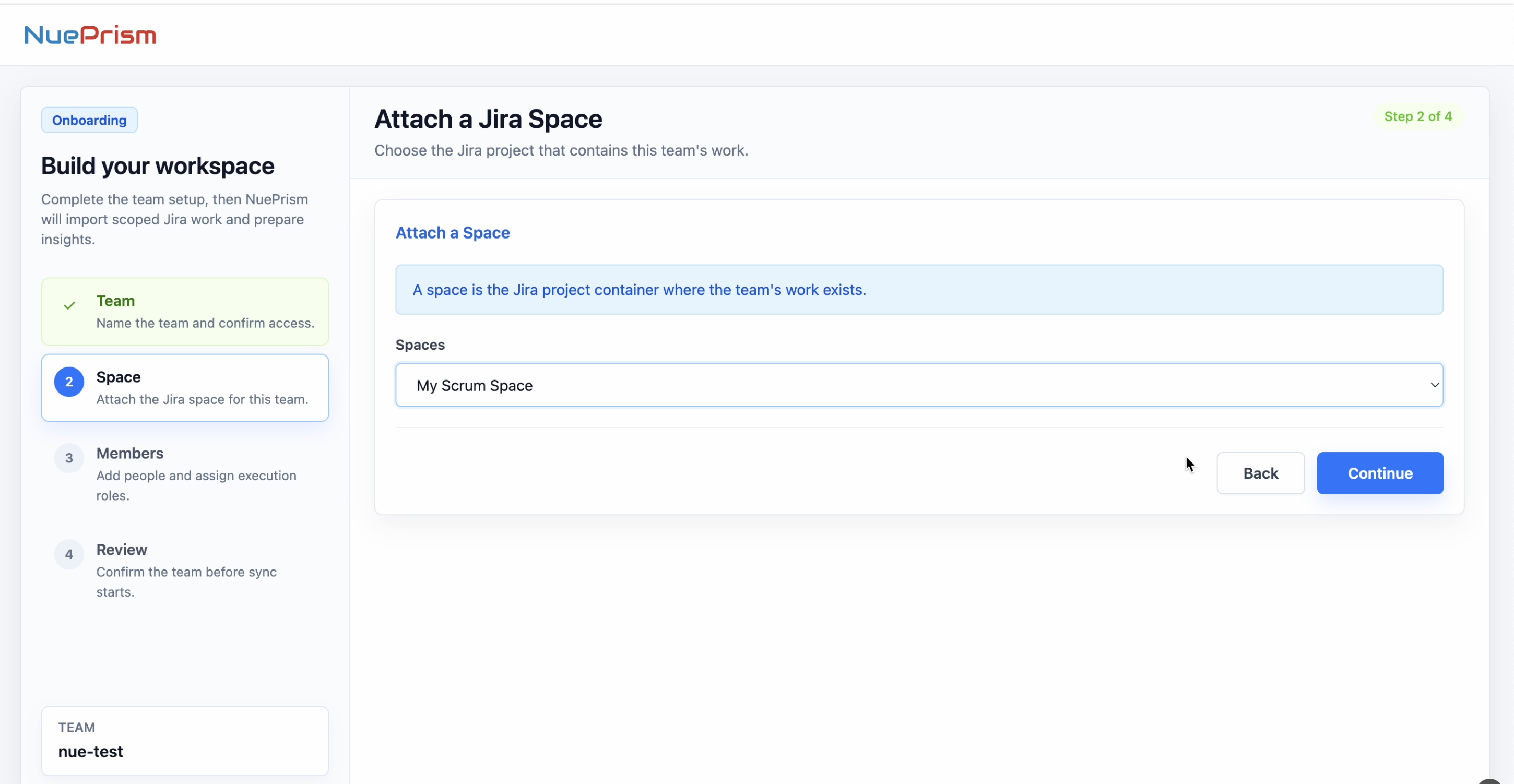Open the Members step

185,474
